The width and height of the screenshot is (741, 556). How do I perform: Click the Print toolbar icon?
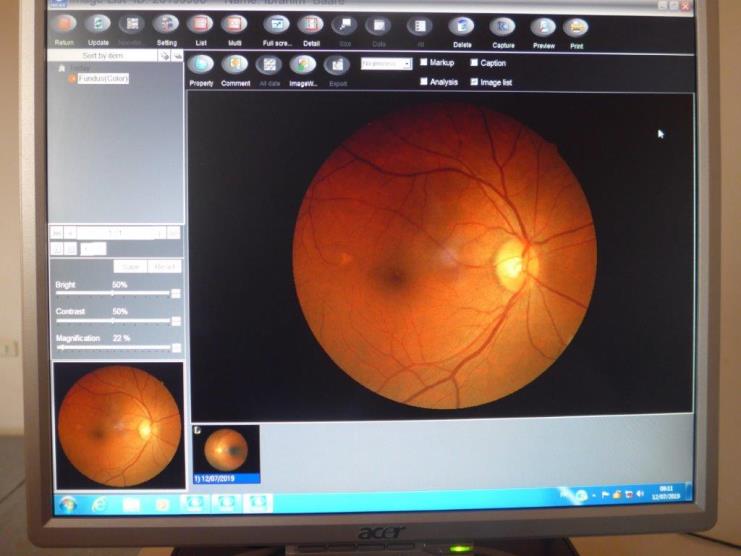576,27
